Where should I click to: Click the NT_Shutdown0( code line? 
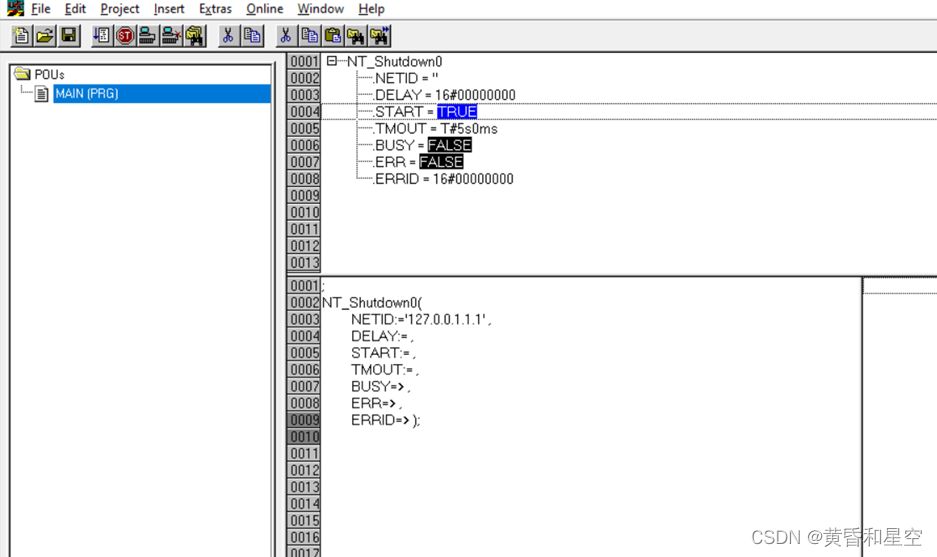[x=372, y=303]
